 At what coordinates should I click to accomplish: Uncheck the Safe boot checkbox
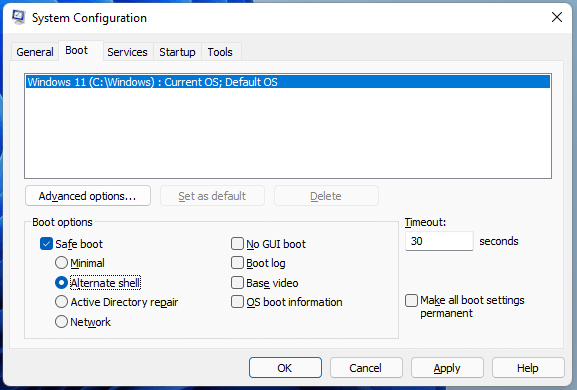pos(46,244)
